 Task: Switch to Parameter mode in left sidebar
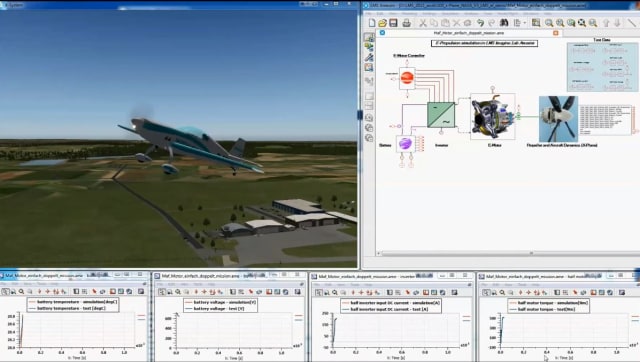[369, 58]
